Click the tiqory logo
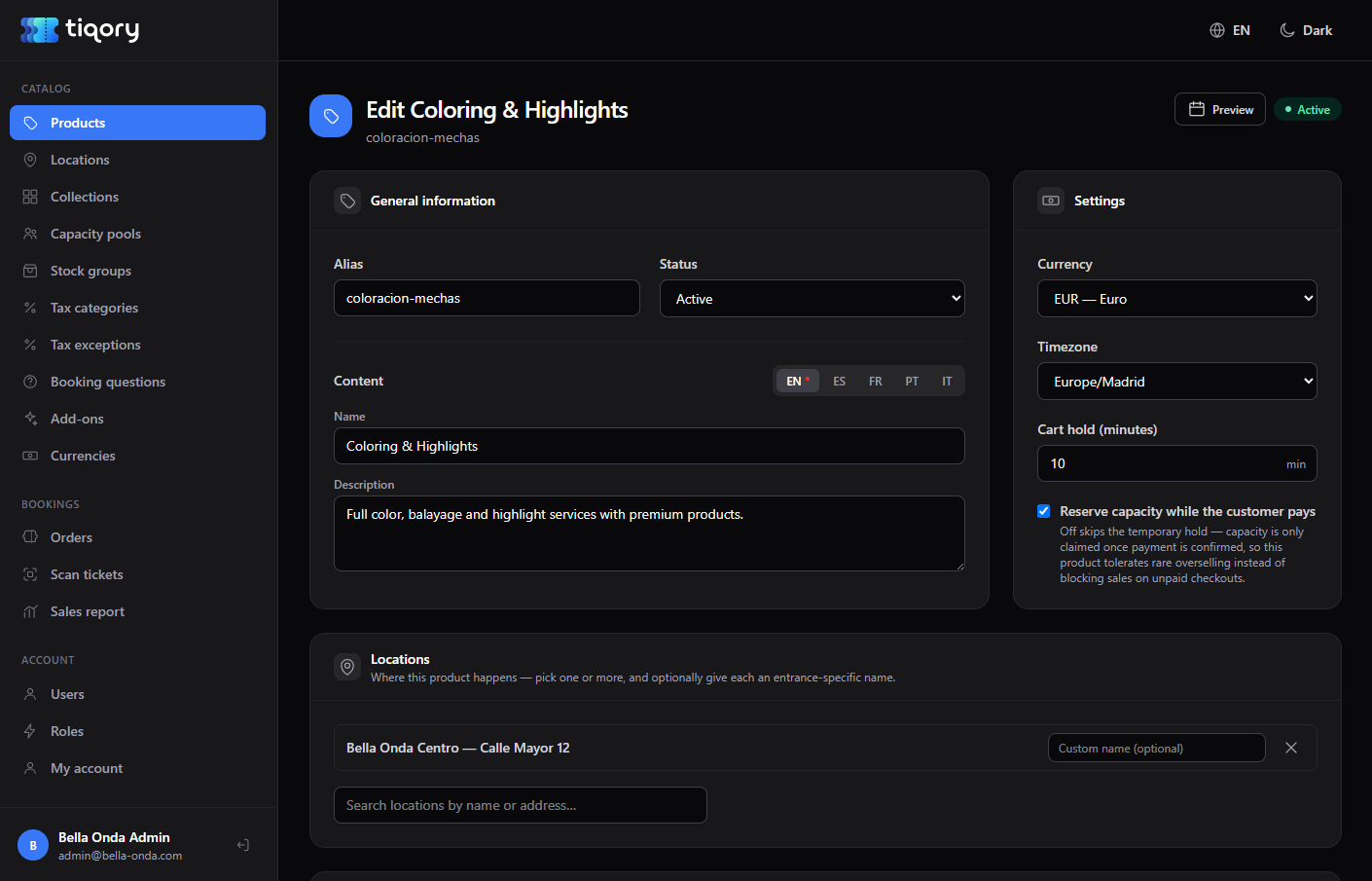 80,30
